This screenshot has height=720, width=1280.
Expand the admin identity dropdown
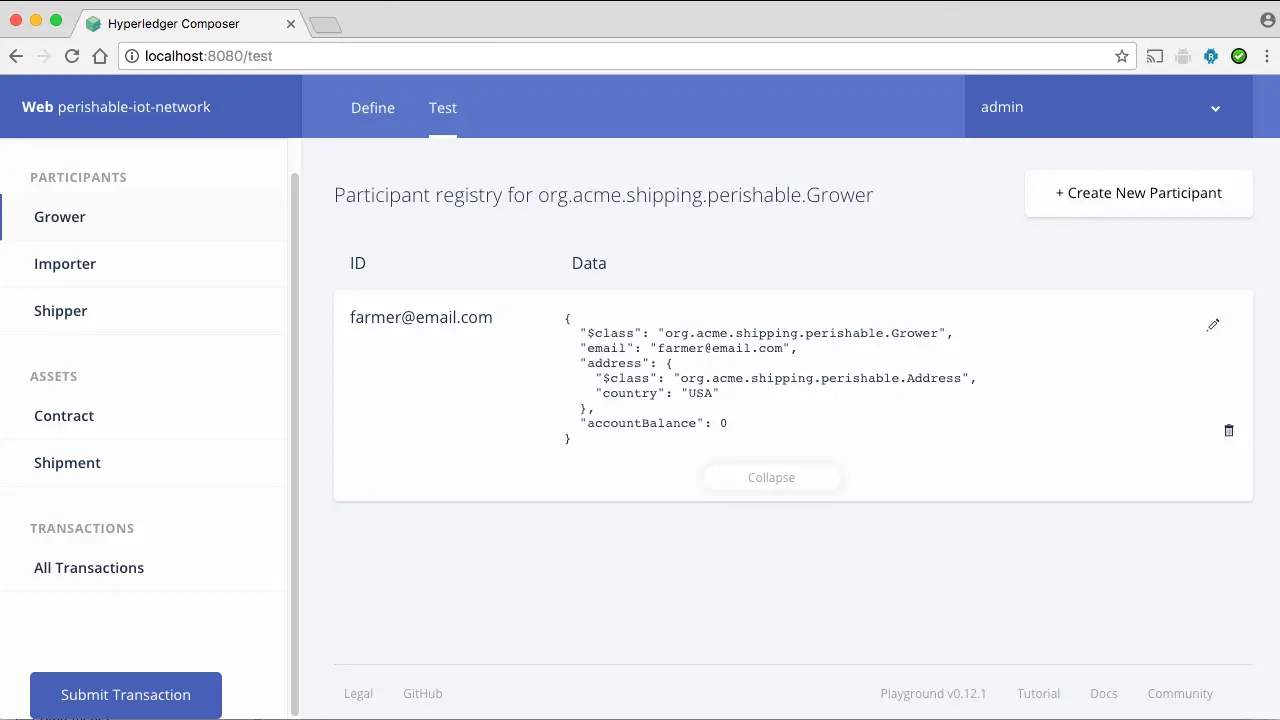(1109, 108)
